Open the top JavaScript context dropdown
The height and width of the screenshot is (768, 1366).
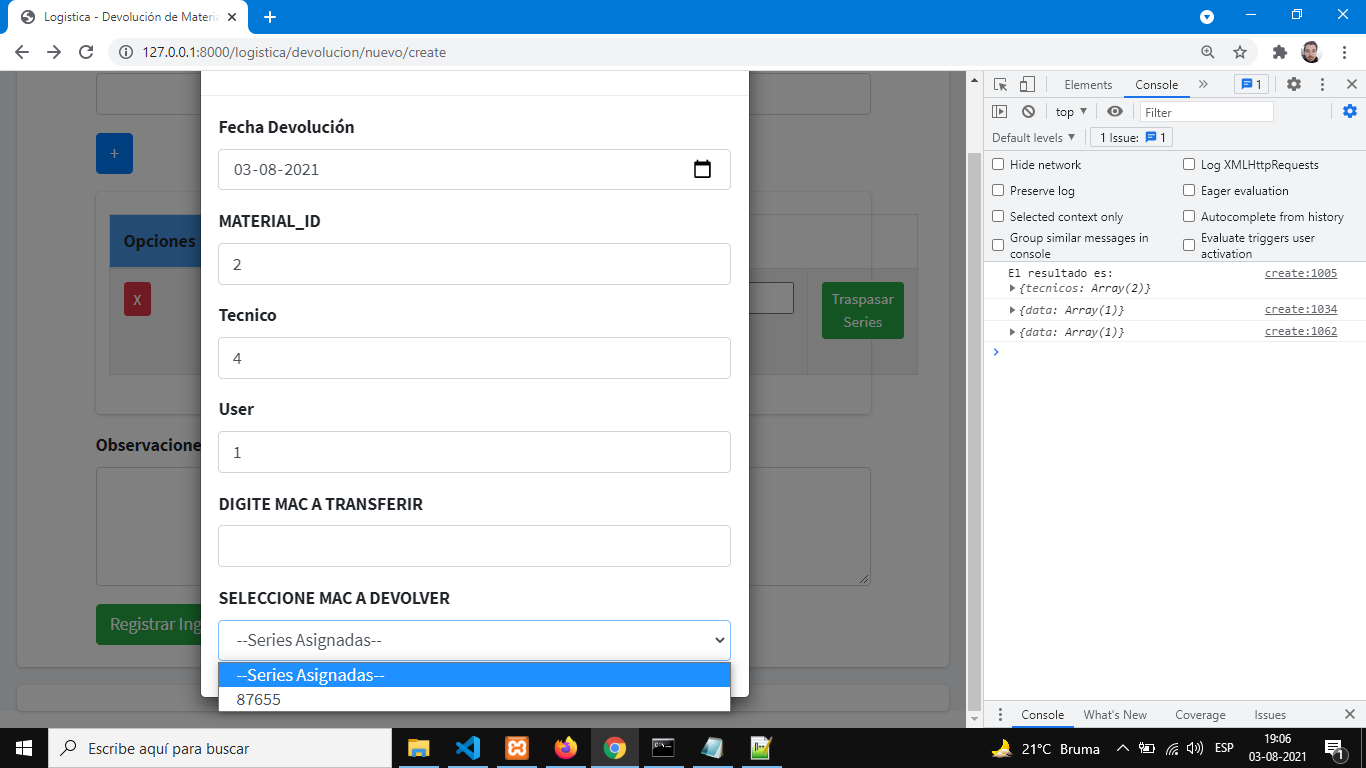point(1071,112)
